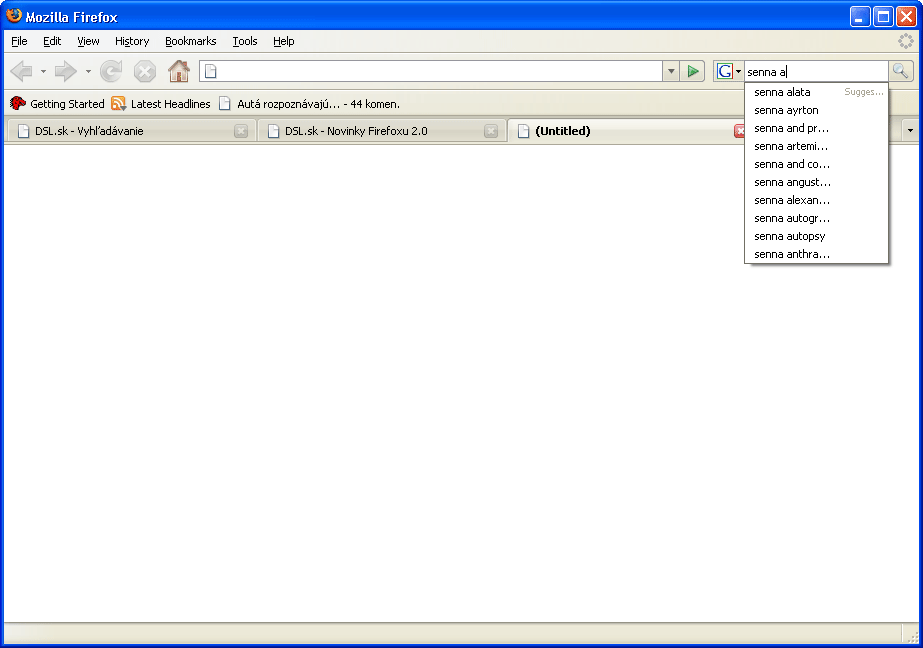Close the Novinky Firefoxu 2.0 tab

tap(491, 131)
